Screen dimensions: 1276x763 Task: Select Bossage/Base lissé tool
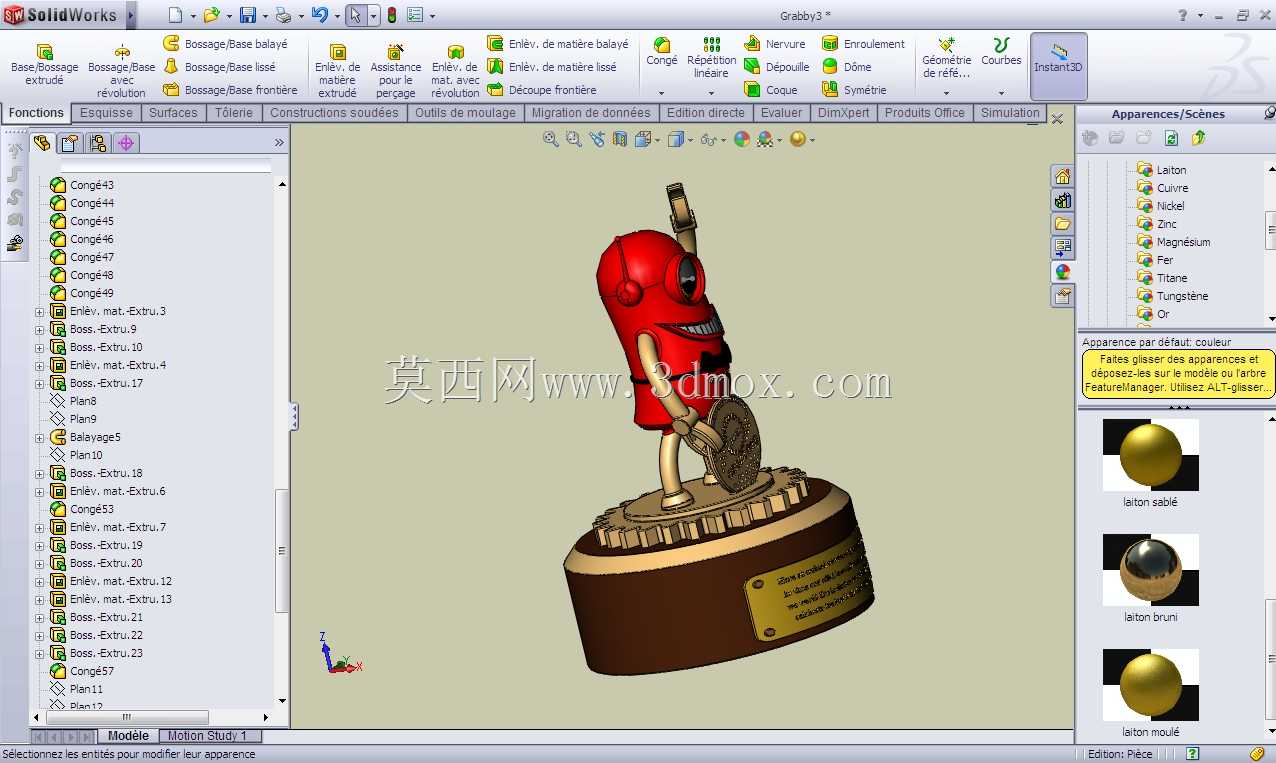219,67
